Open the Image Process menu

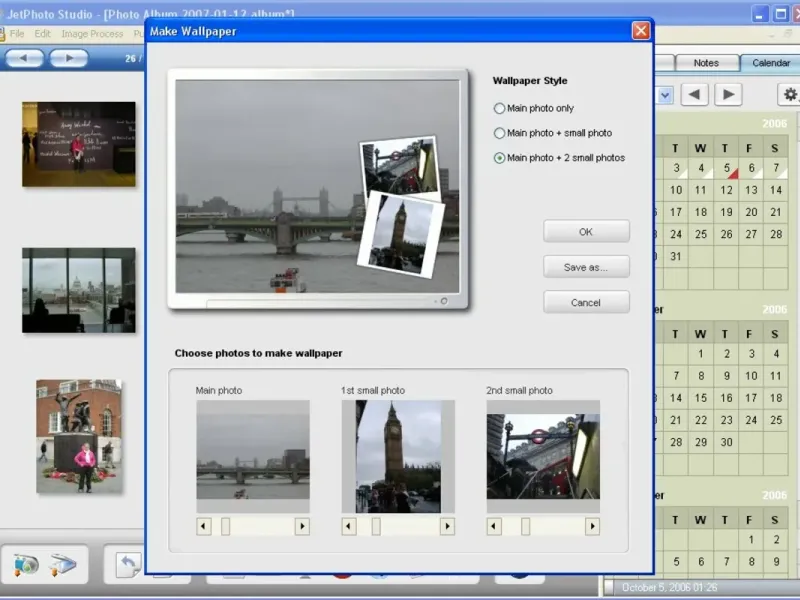(x=92, y=34)
